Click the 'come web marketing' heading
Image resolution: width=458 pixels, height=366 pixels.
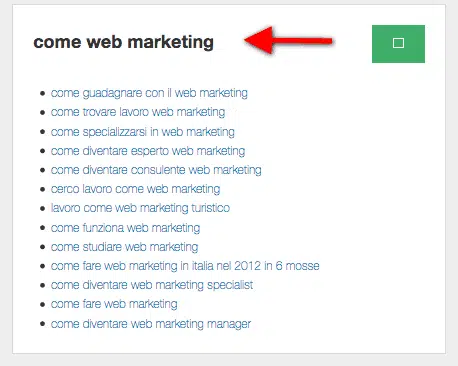pyautogui.click(x=124, y=42)
